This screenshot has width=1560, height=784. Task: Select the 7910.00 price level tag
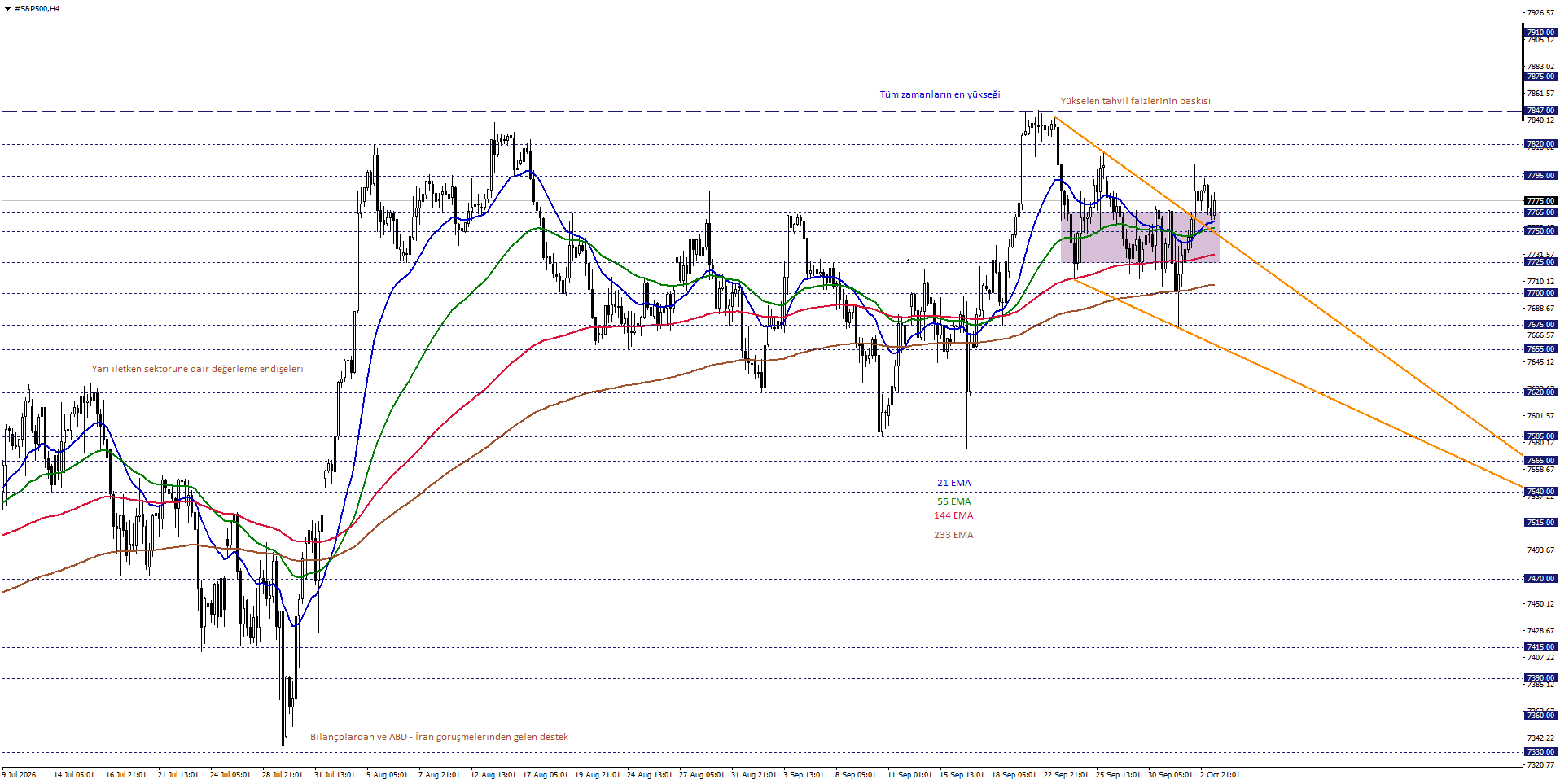[x=1540, y=33]
